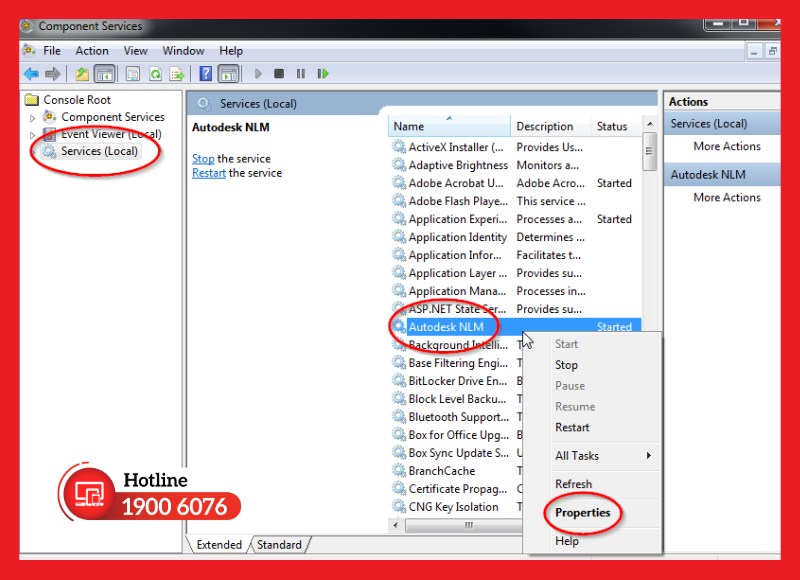Choose Properties from the context menu
The height and width of the screenshot is (580, 800).
click(x=582, y=513)
